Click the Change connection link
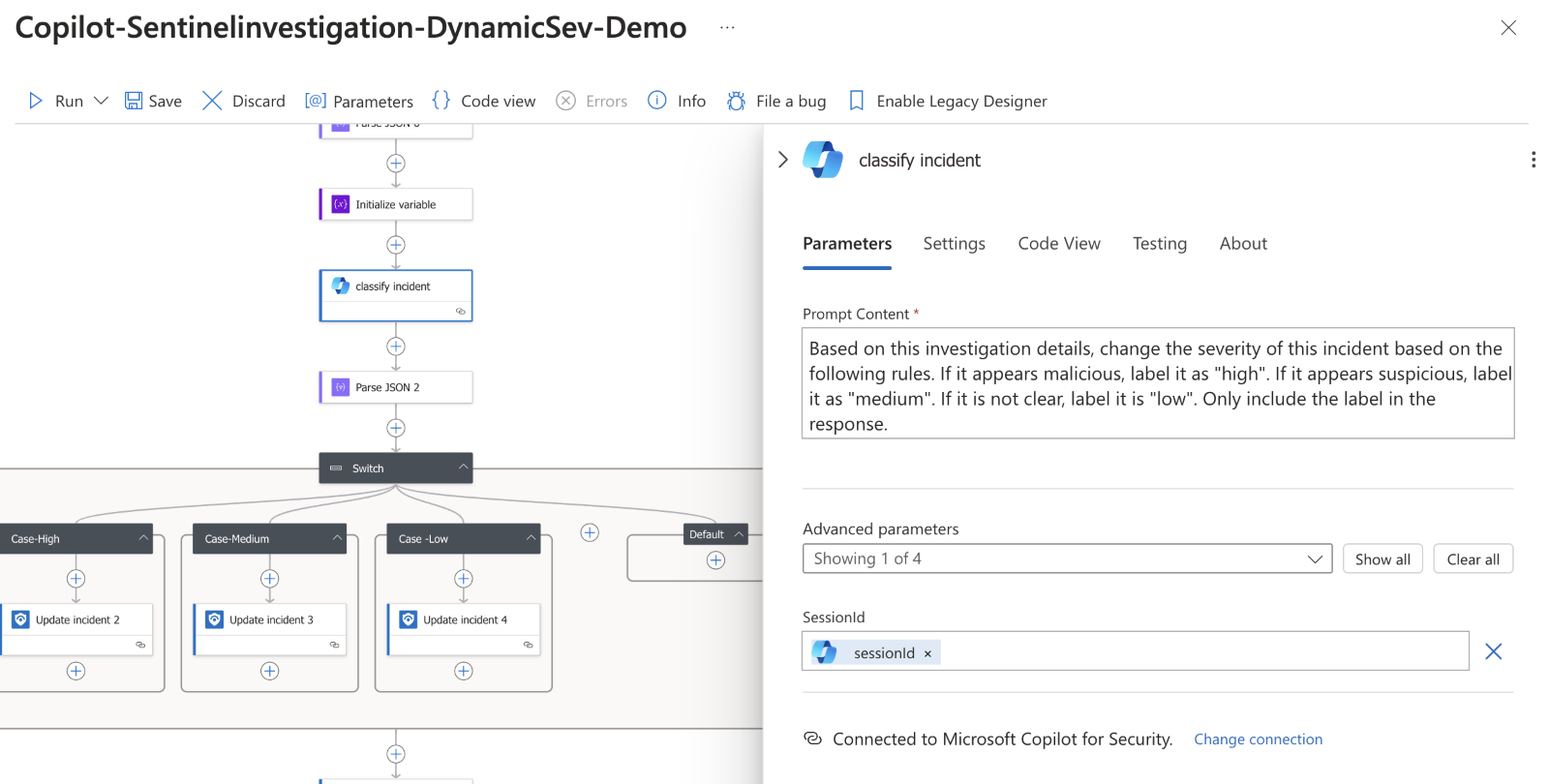The width and height of the screenshot is (1549, 784). 1258,739
